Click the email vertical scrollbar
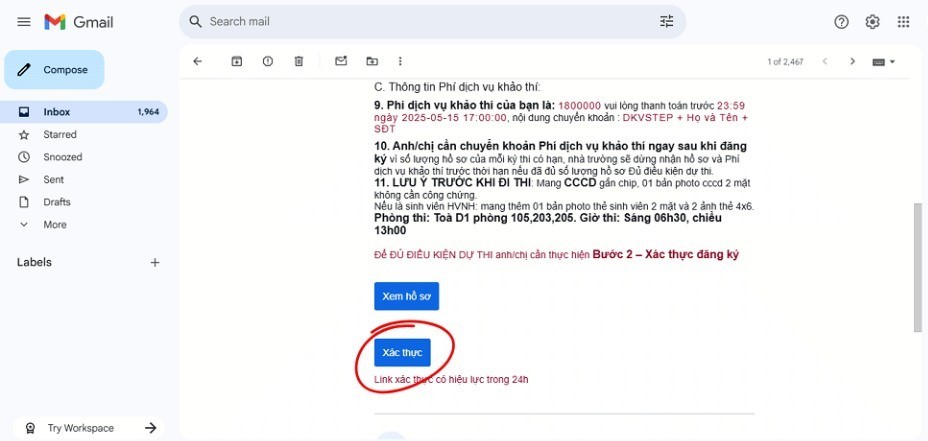The image size is (928, 441). tap(918, 268)
